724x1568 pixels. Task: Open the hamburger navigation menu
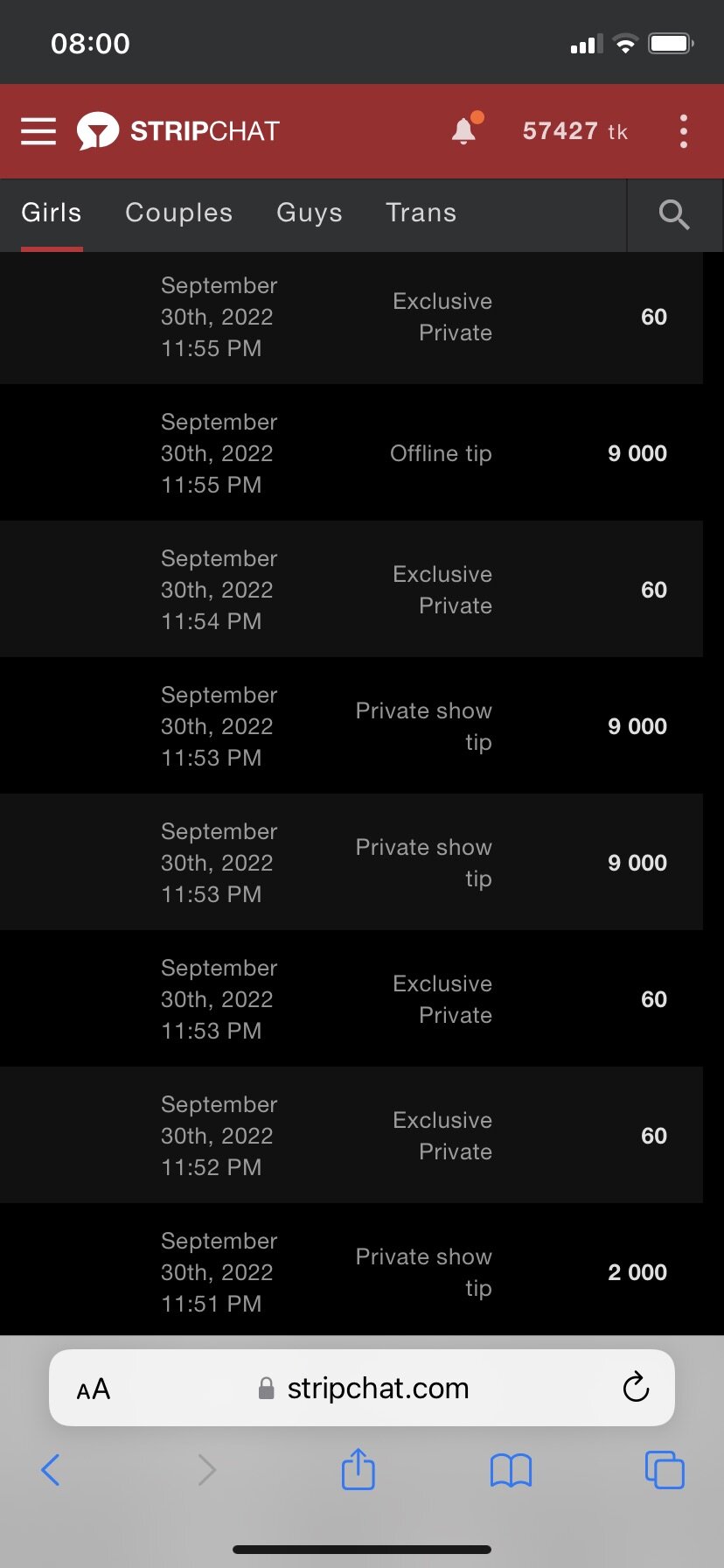pyautogui.click(x=38, y=131)
